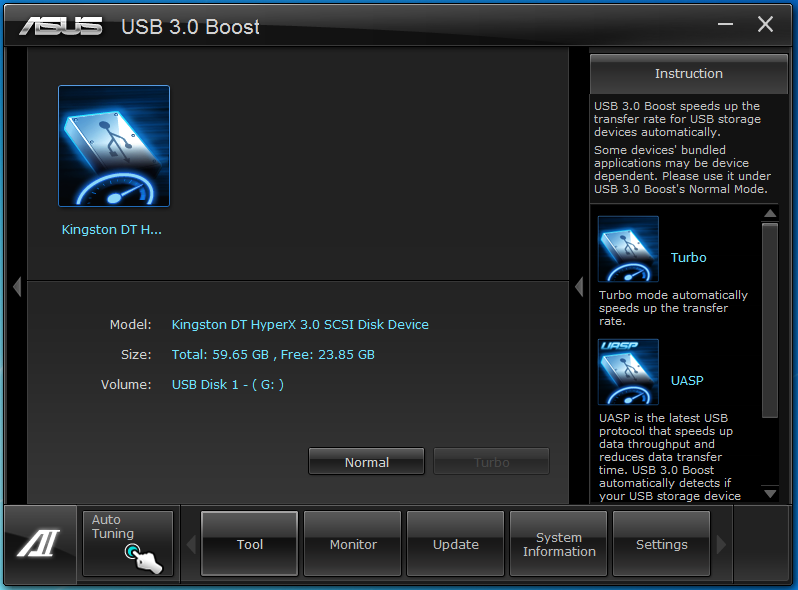Click the size value 'Total: 59.65 GB , Free: 23.85 GB'
Image resolution: width=798 pixels, height=590 pixels.
[x=273, y=354]
